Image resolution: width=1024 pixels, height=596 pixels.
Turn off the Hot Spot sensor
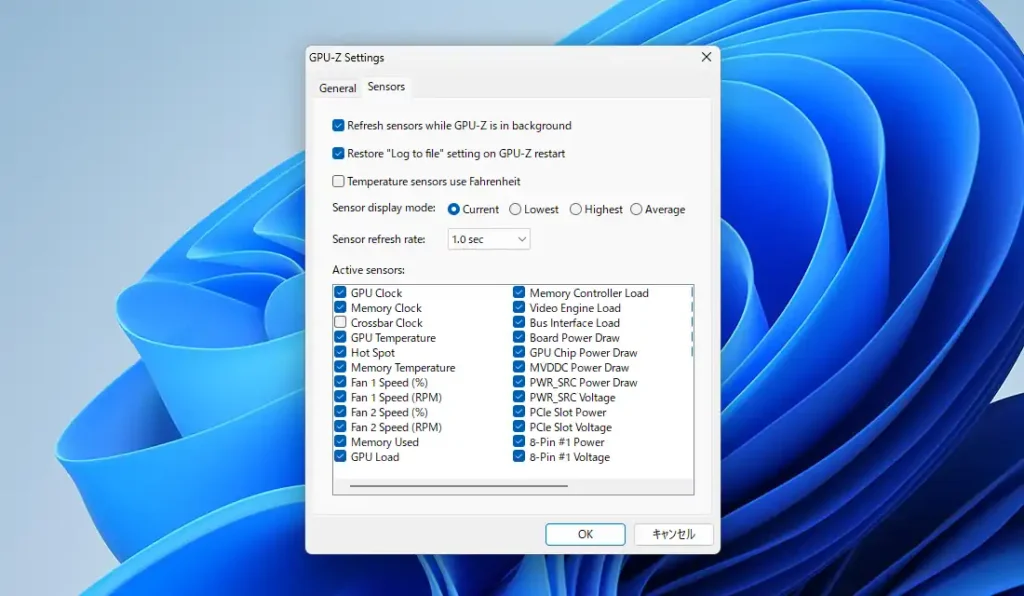(x=340, y=353)
